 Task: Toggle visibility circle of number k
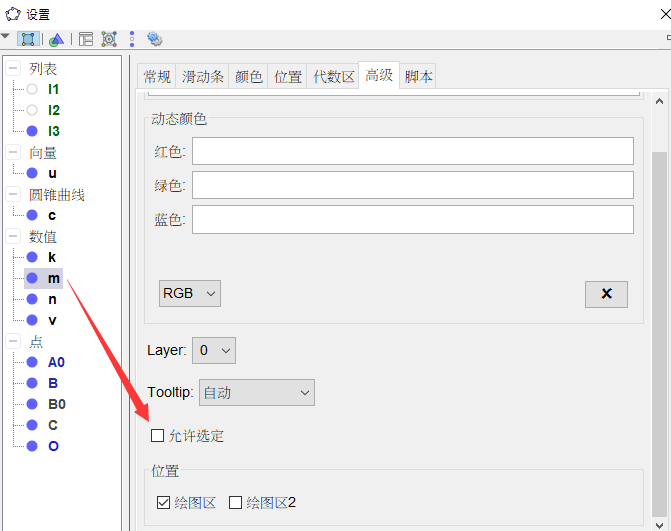32,257
